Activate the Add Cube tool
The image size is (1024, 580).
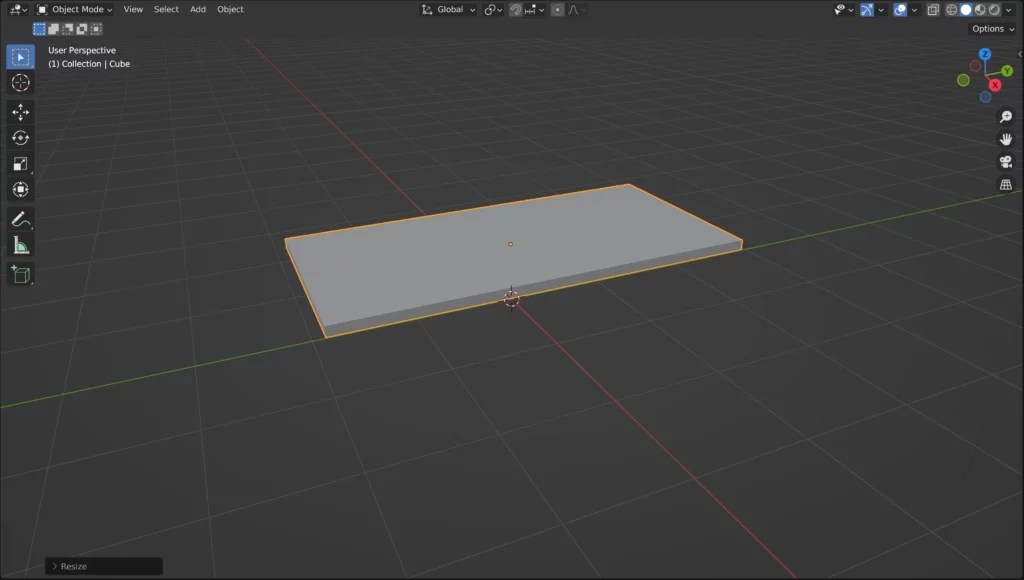pos(20,273)
